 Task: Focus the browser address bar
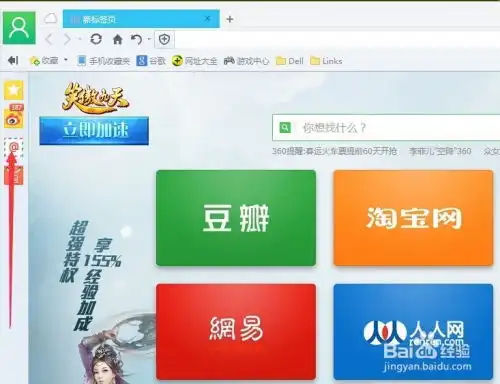337,39
